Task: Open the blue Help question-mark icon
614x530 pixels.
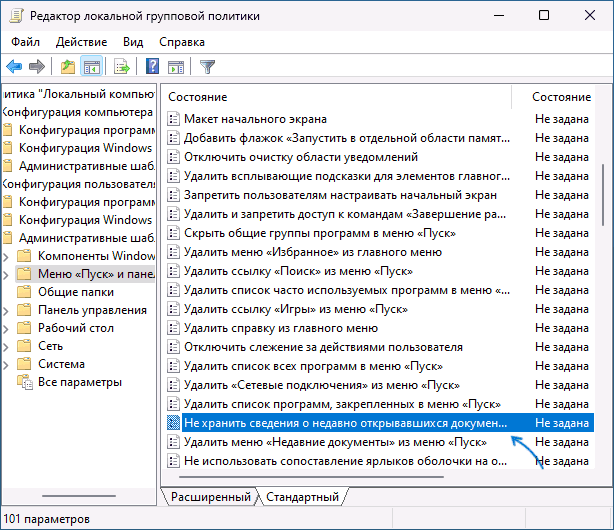Action: pos(153,67)
